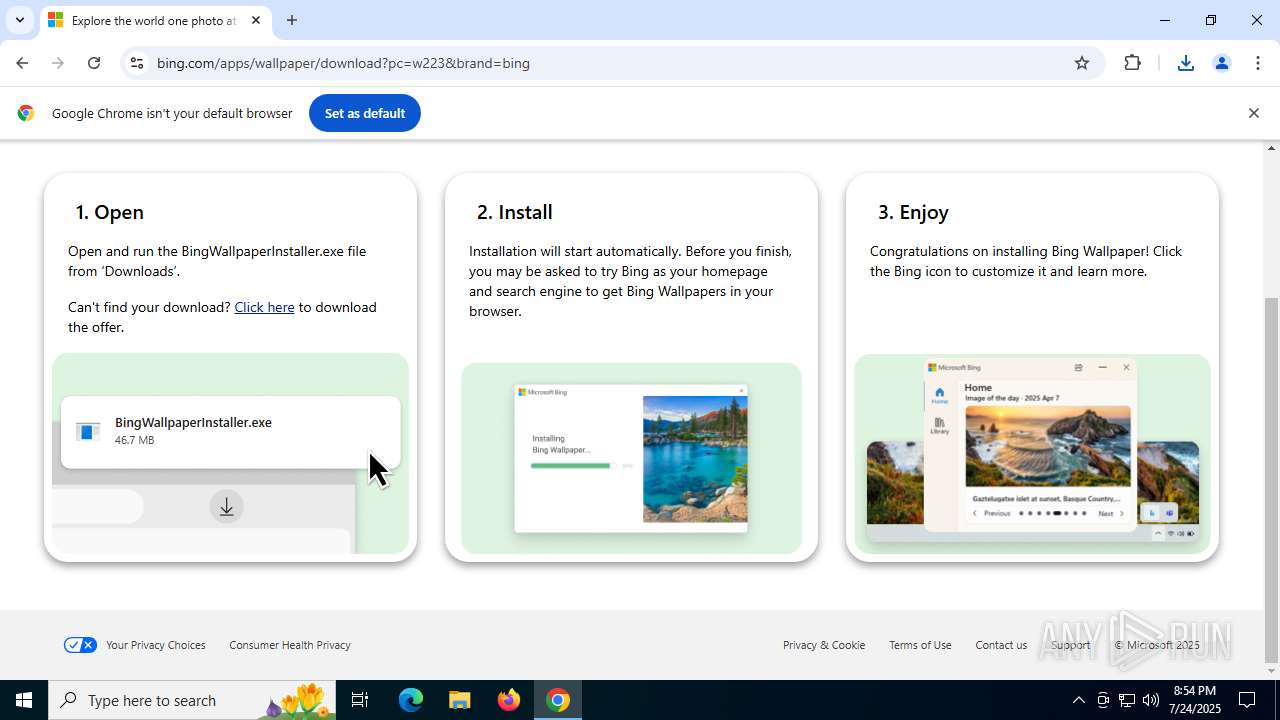Toggle Your Privacy Choices icon
The height and width of the screenshot is (720, 1280).
tap(81, 645)
